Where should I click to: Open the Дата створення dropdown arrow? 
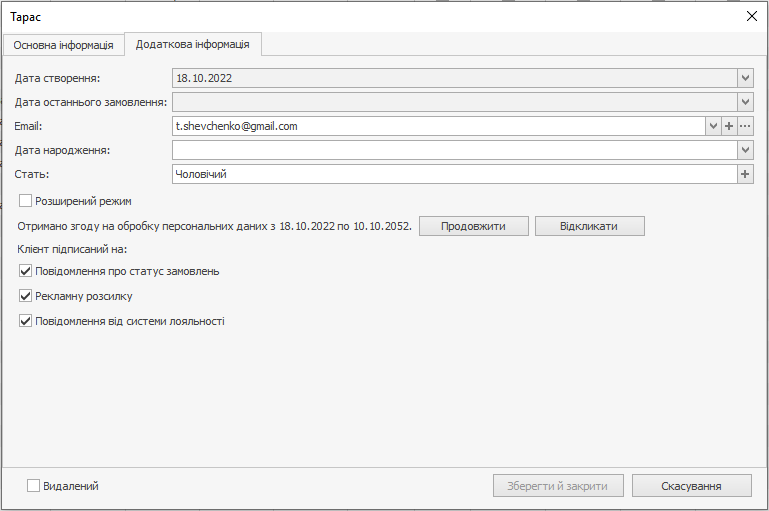coord(745,77)
